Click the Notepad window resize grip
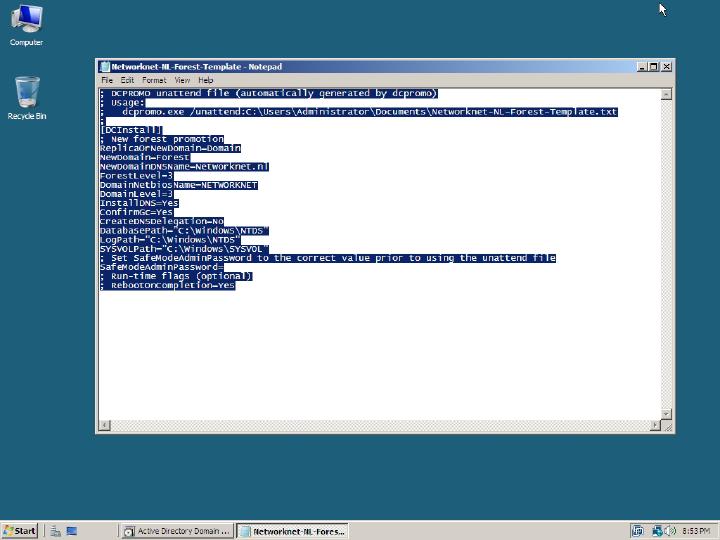Screen dimensions: 720x540 [x=667, y=426]
